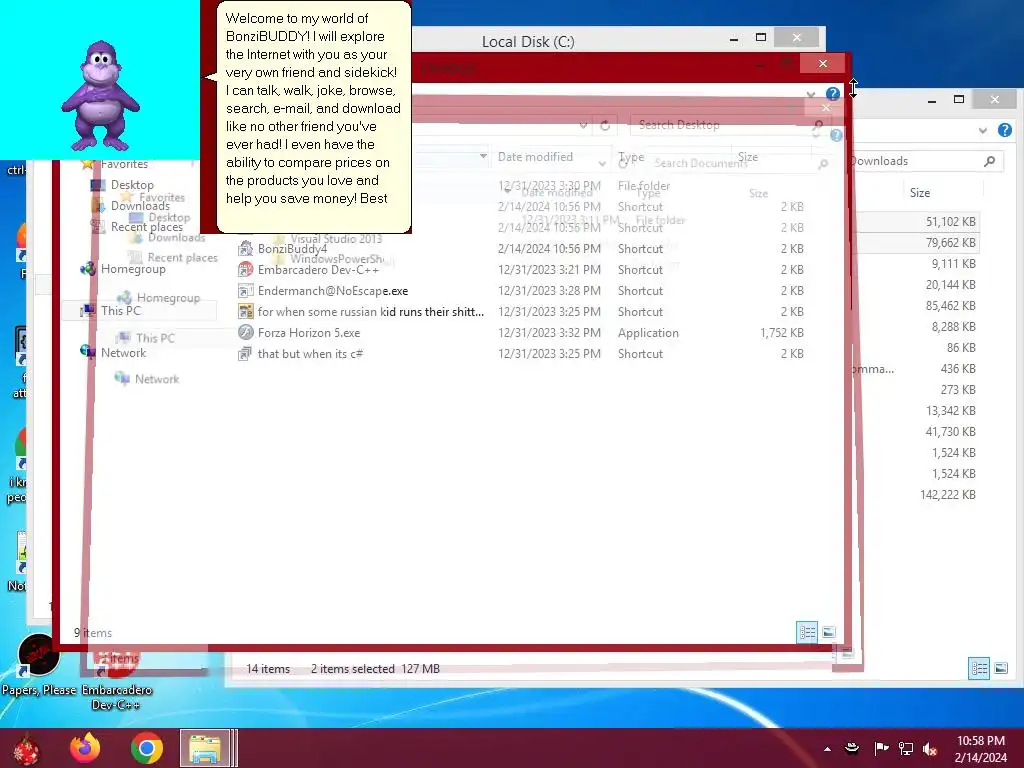
Task: Click the safely remove hardware tray icon
Action: [x=852, y=748]
